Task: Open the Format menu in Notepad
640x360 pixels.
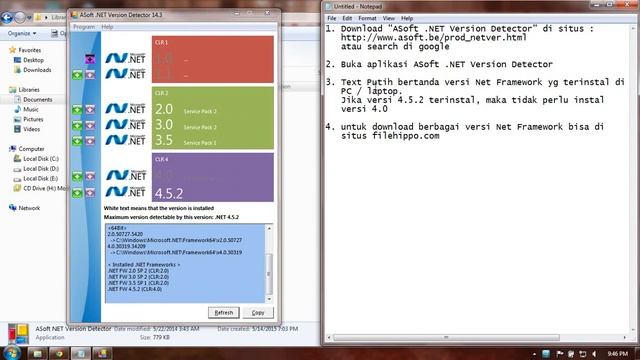Action: tap(367, 18)
